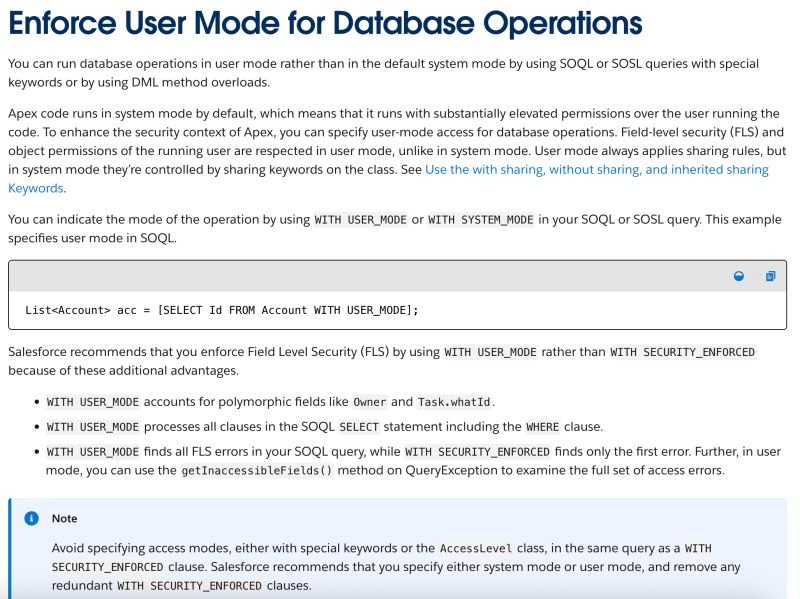The image size is (800, 599).
Task: Click the blue info Note icon
Action: pyautogui.click(x=32, y=518)
